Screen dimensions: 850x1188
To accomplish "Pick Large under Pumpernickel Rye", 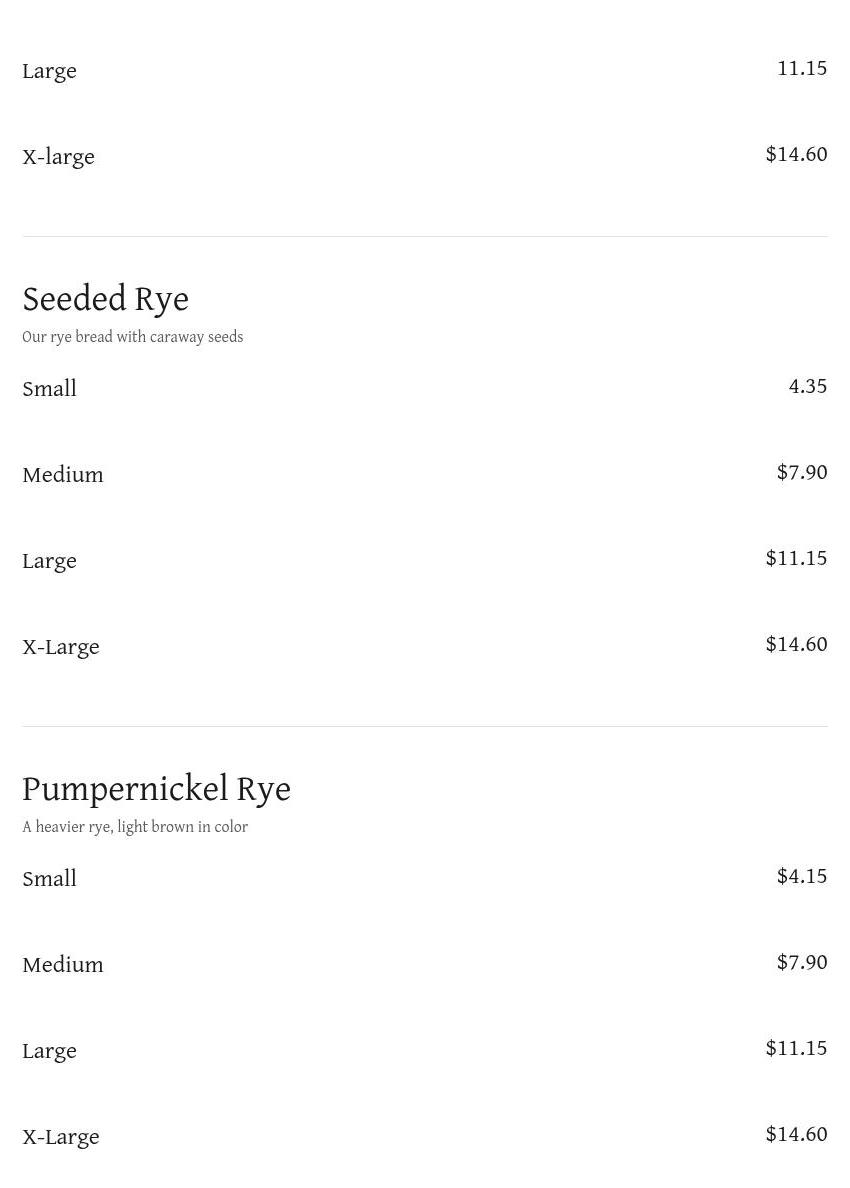I will 49,1051.
